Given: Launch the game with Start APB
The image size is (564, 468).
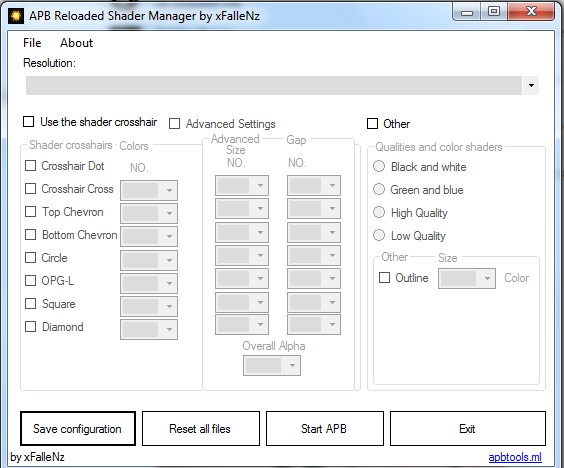Looking at the screenshot, I should click(x=325, y=428).
